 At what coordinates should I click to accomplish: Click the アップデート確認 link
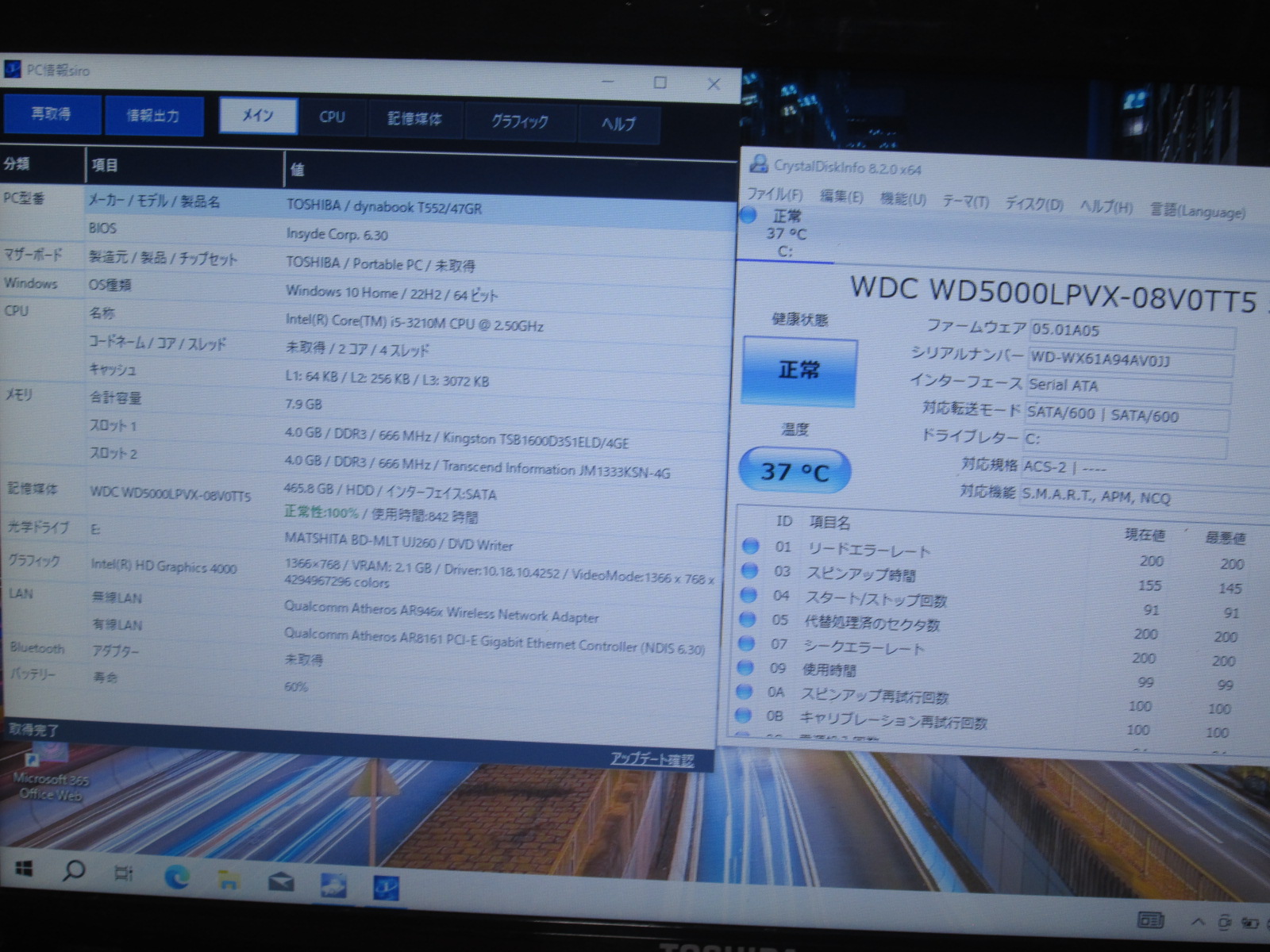point(652,760)
